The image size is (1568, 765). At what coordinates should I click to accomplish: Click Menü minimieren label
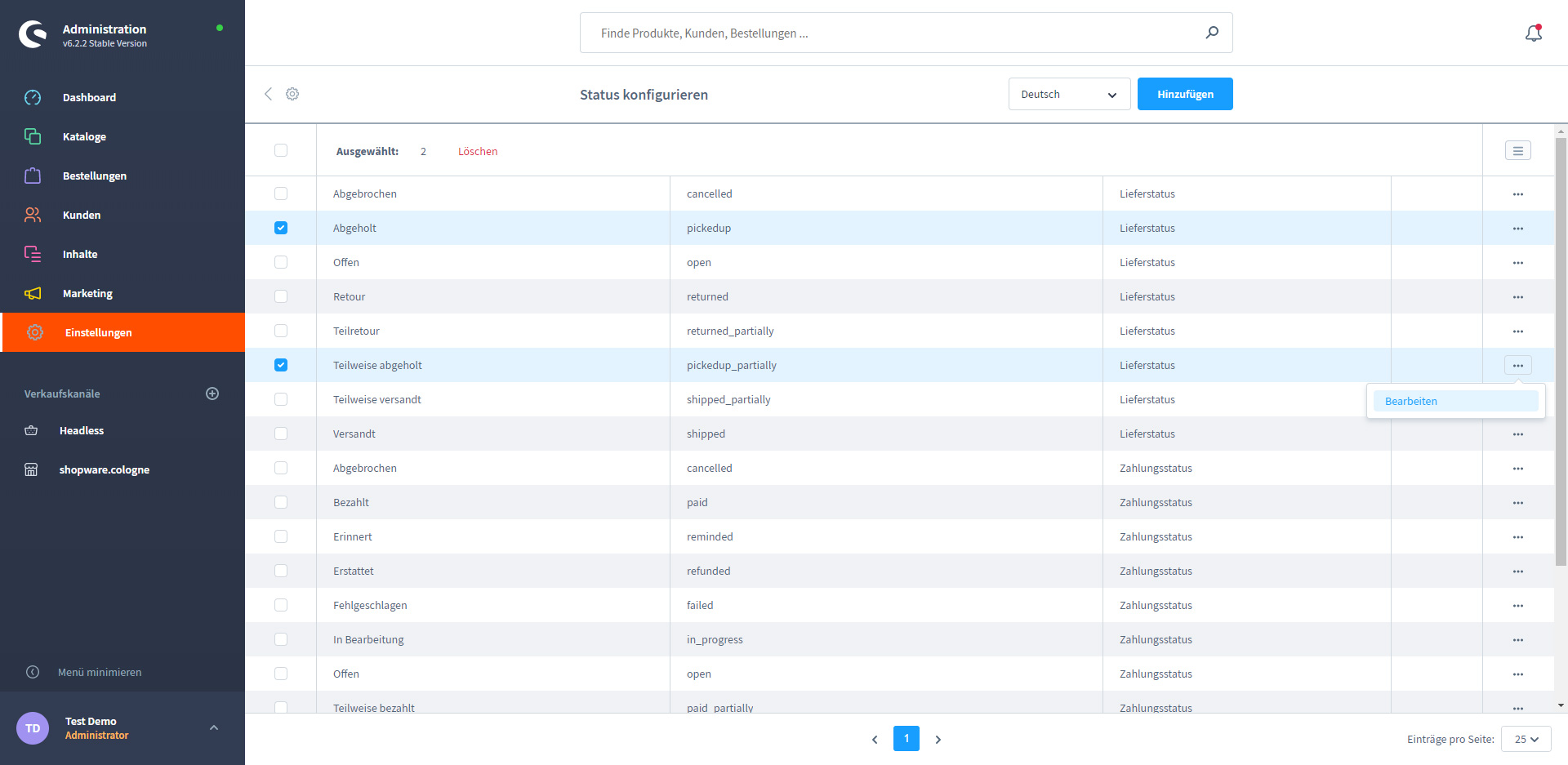(100, 672)
